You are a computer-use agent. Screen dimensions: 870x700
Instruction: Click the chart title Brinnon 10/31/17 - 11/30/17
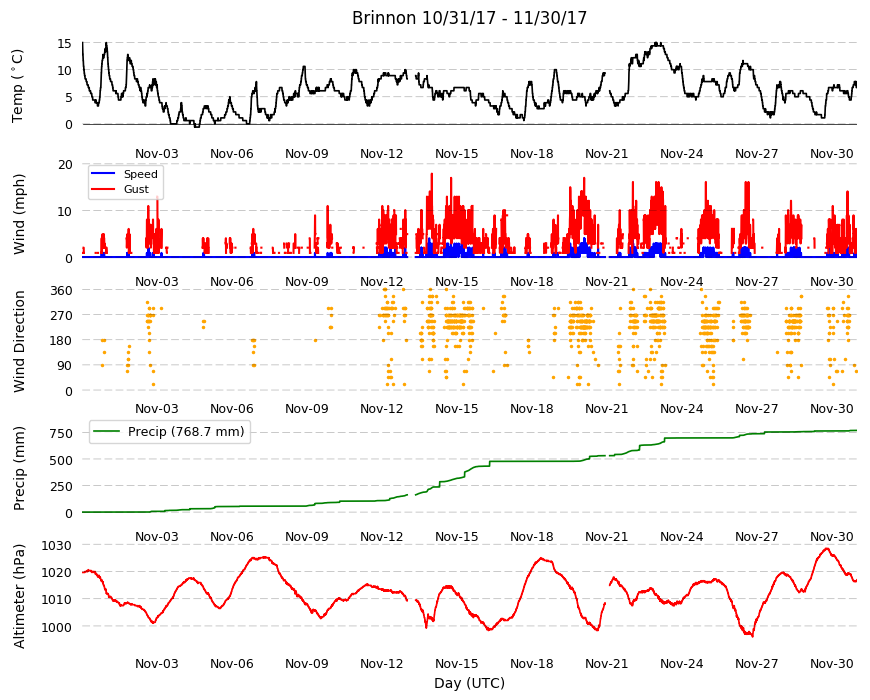click(x=469, y=18)
